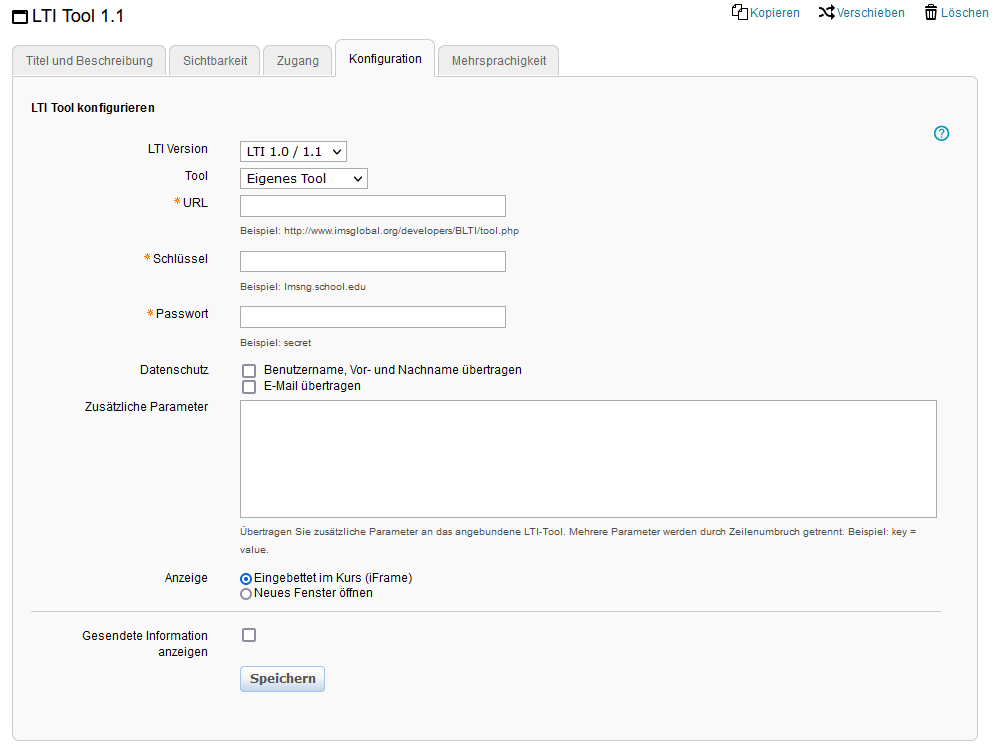996x756 pixels.
Task: Click the Kopieren copy icon
Action: (x=739, y=12)
